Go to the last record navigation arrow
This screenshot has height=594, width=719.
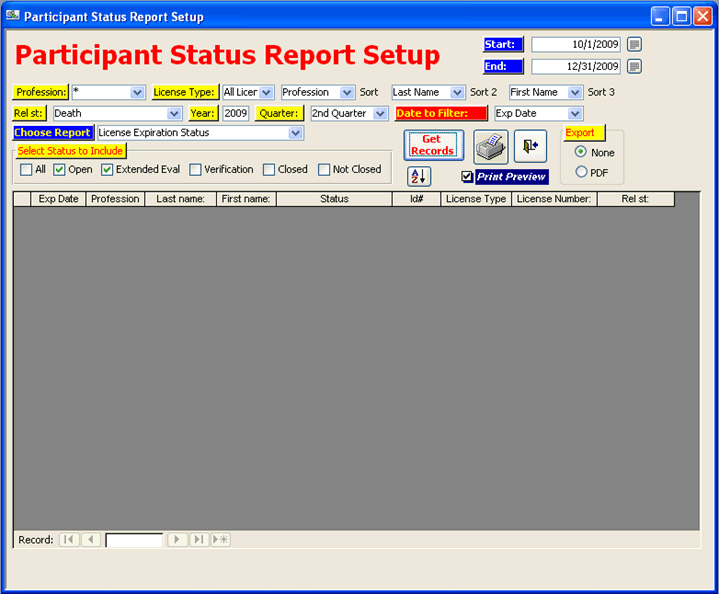click(199, 540)
